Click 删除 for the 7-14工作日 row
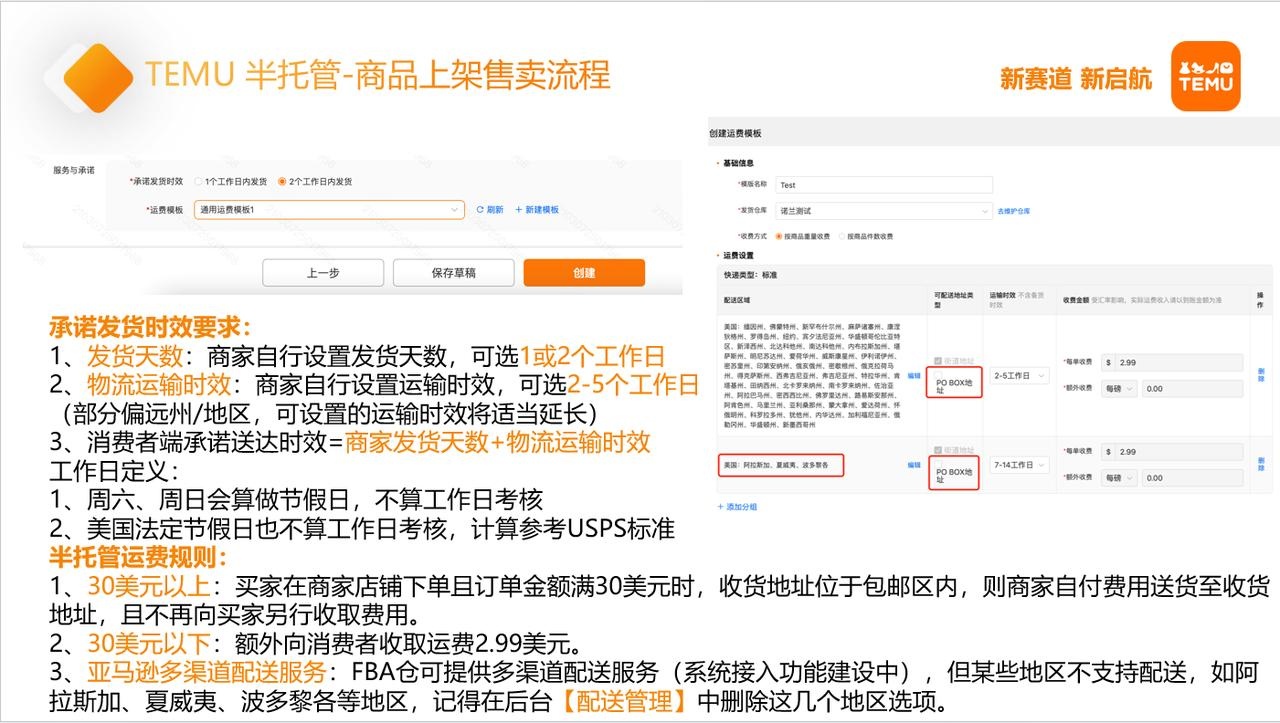This screenshot has height=723, width=1280. coord(1262,464)
